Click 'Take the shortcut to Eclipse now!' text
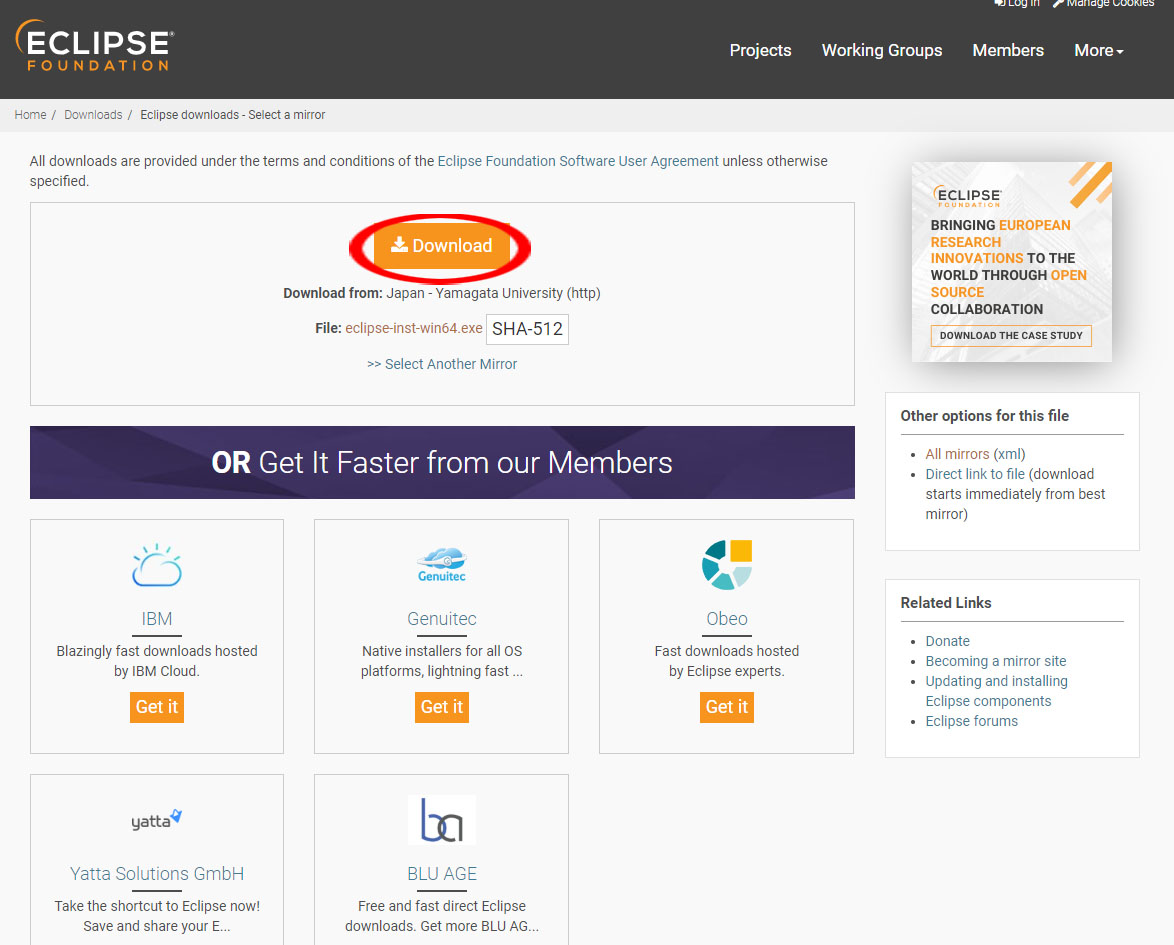The height and width of the screenshot is (945, 1174). point(156,906)
